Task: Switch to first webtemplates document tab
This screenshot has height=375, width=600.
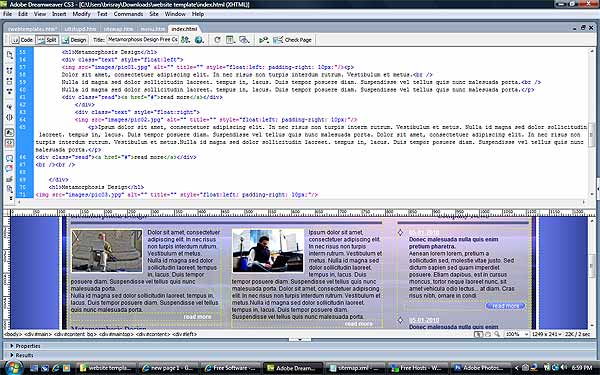Action: coord(32,29)
